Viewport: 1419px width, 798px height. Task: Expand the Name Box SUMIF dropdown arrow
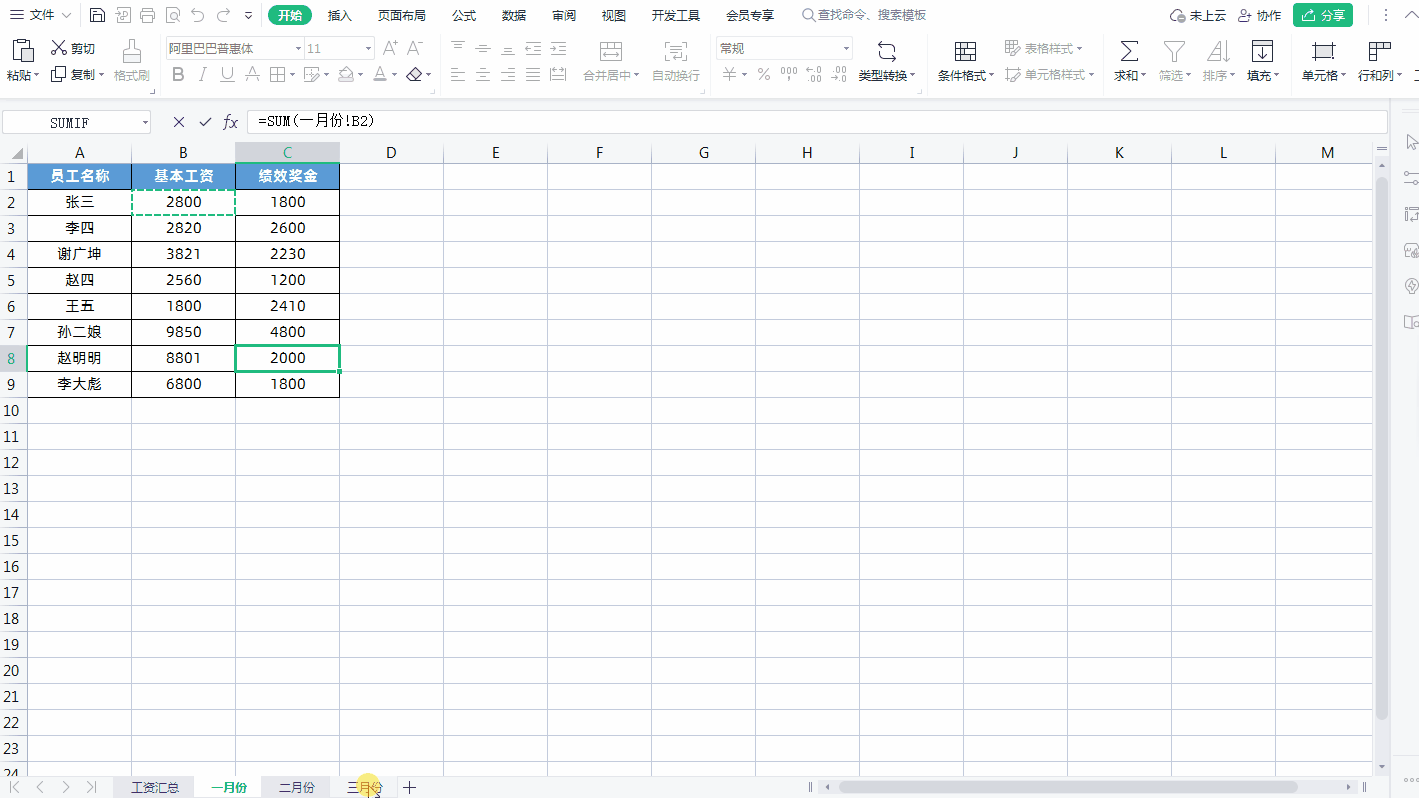[x=145, y=122]
